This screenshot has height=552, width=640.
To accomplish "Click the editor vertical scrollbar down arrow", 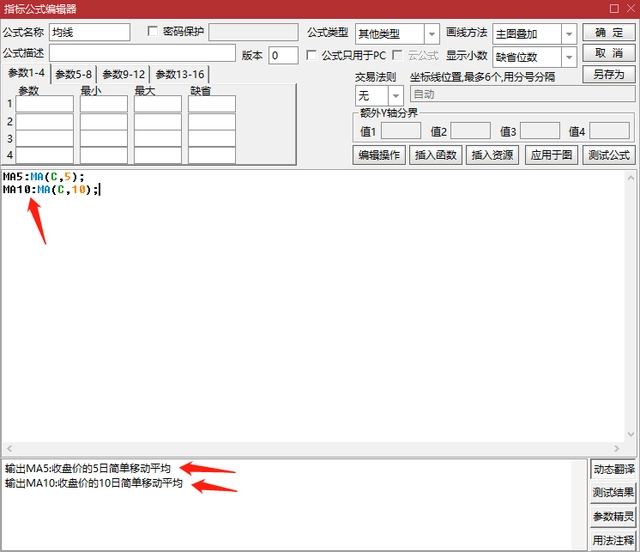I will coord(631,434).
